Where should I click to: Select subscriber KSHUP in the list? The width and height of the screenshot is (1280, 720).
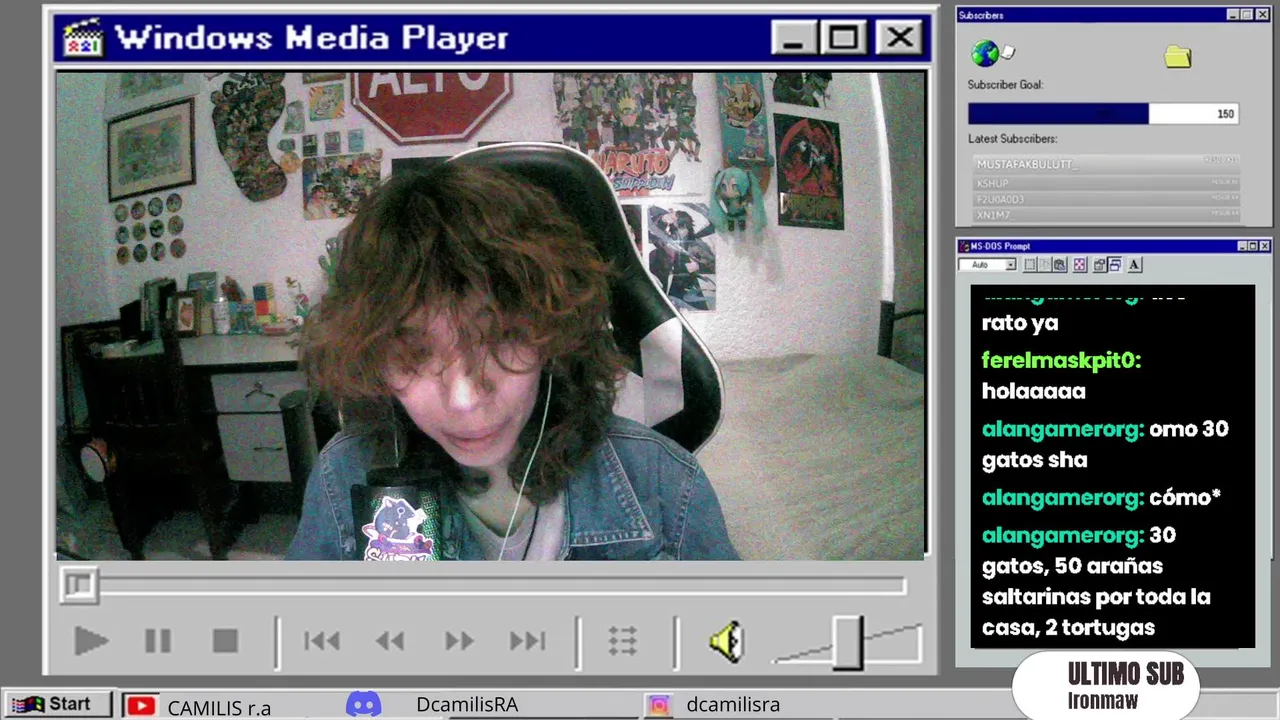[x=1107, y=184]
